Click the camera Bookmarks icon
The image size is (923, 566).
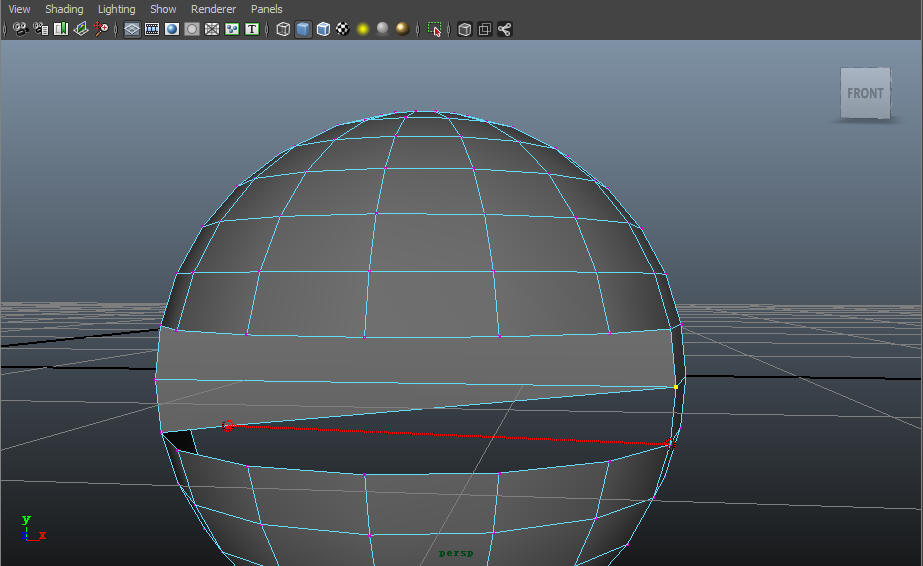pyautogui.click(x=61, y=29)
